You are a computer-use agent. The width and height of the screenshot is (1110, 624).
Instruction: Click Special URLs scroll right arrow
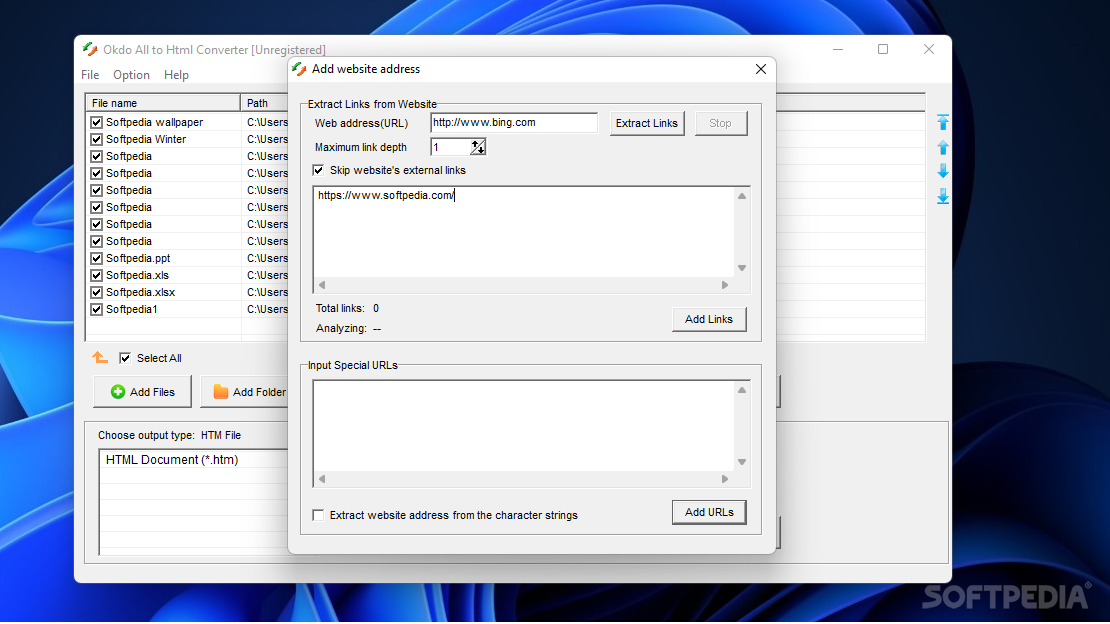tap(725, 479)
